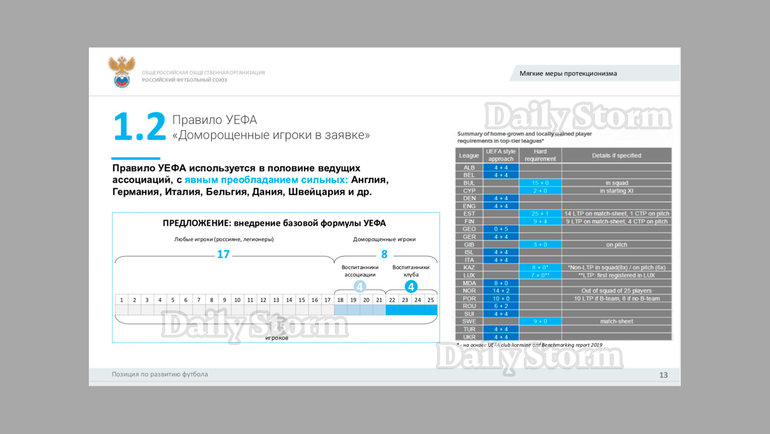Click the 'UEFA style approach' column header
Screen dimensions: 770x434
pyautogui.click(x=501, y=156)
